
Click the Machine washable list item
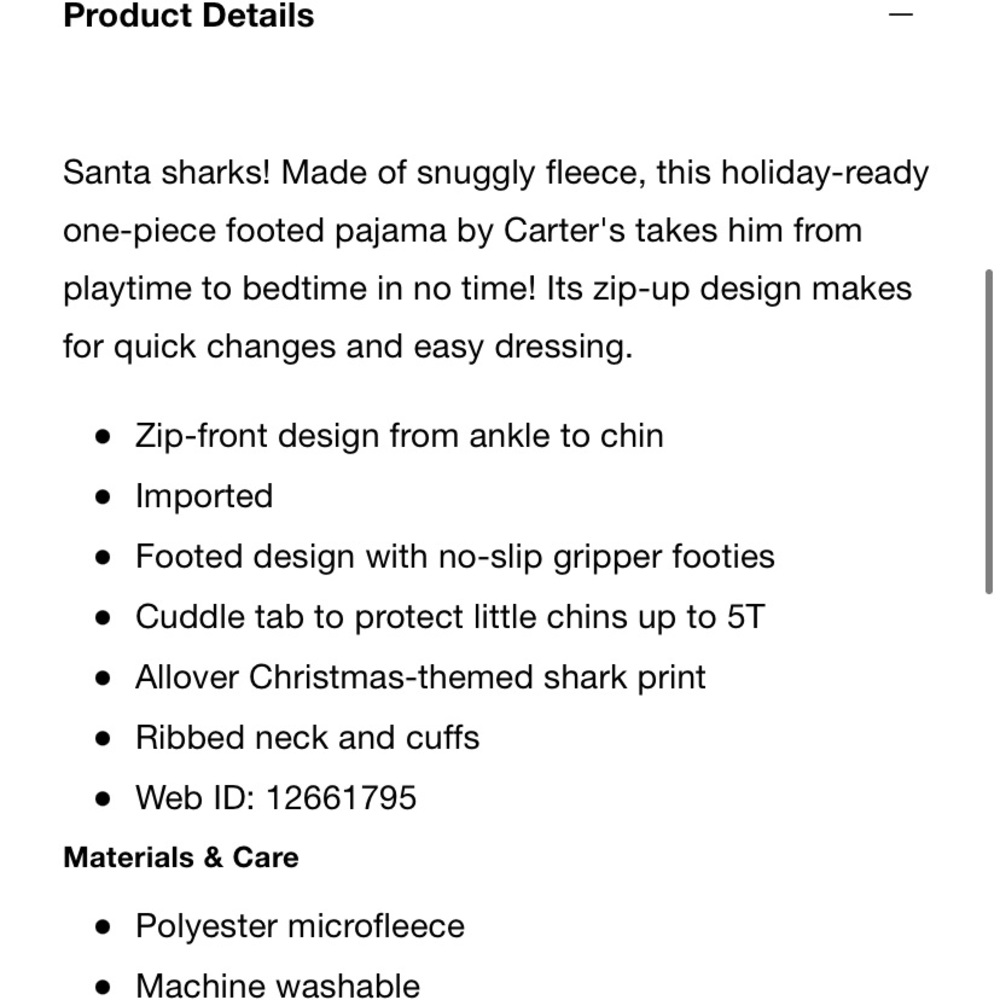point(277,985)
